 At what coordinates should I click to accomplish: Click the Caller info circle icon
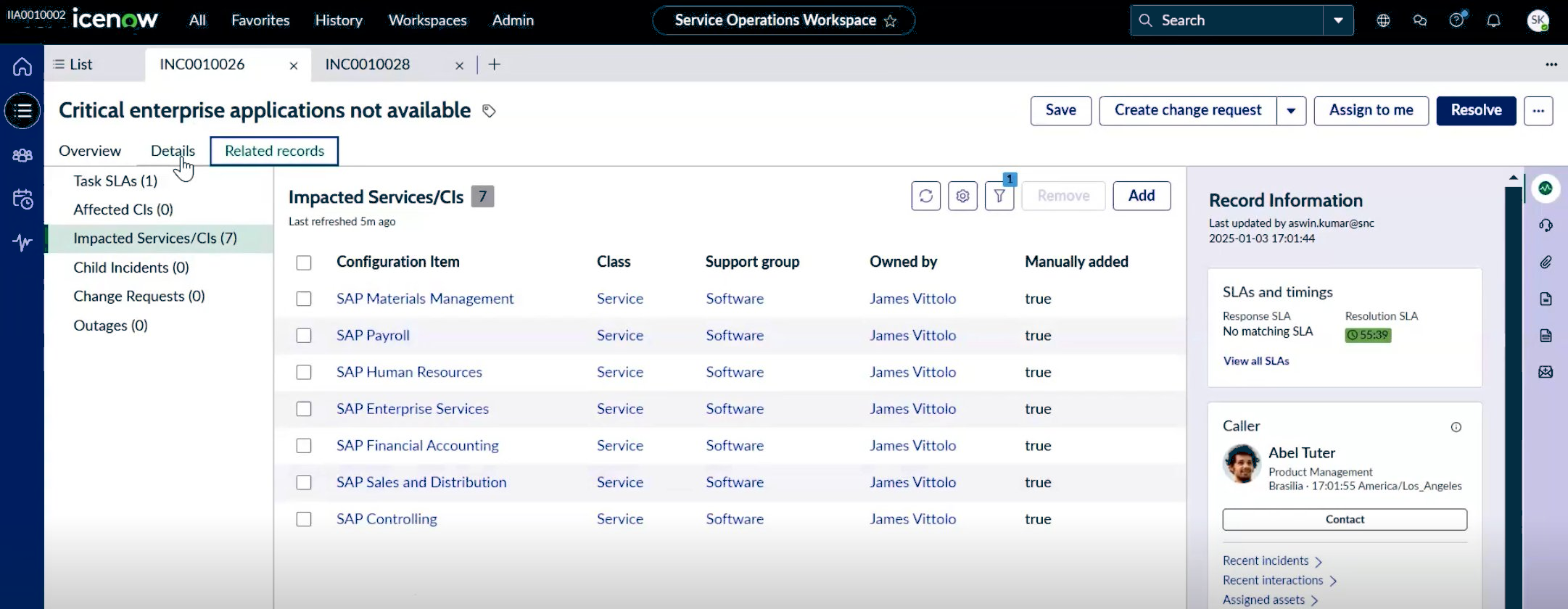[x=1456, y=427]
